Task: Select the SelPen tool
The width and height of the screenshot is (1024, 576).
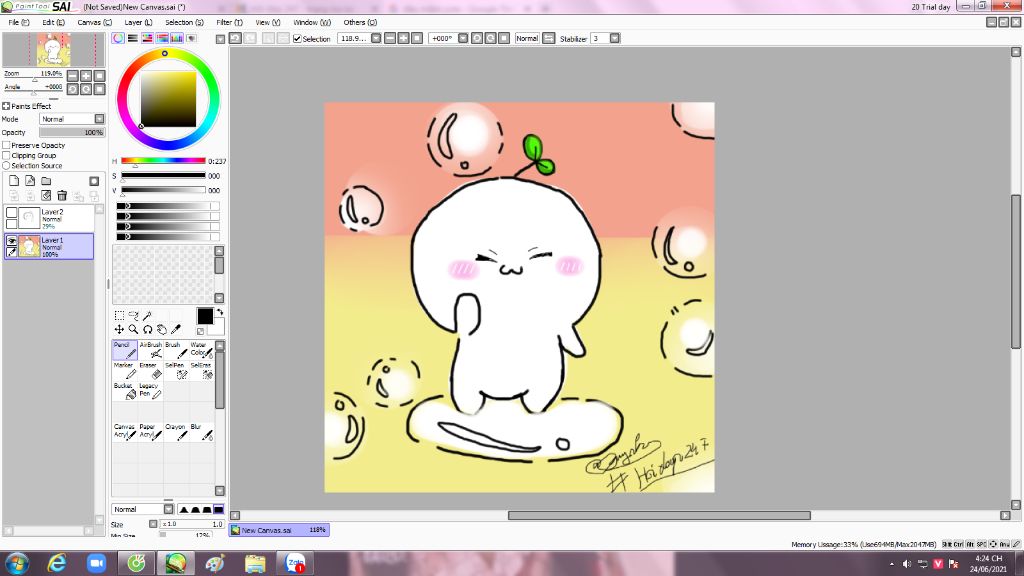Action: pos(175,371)
